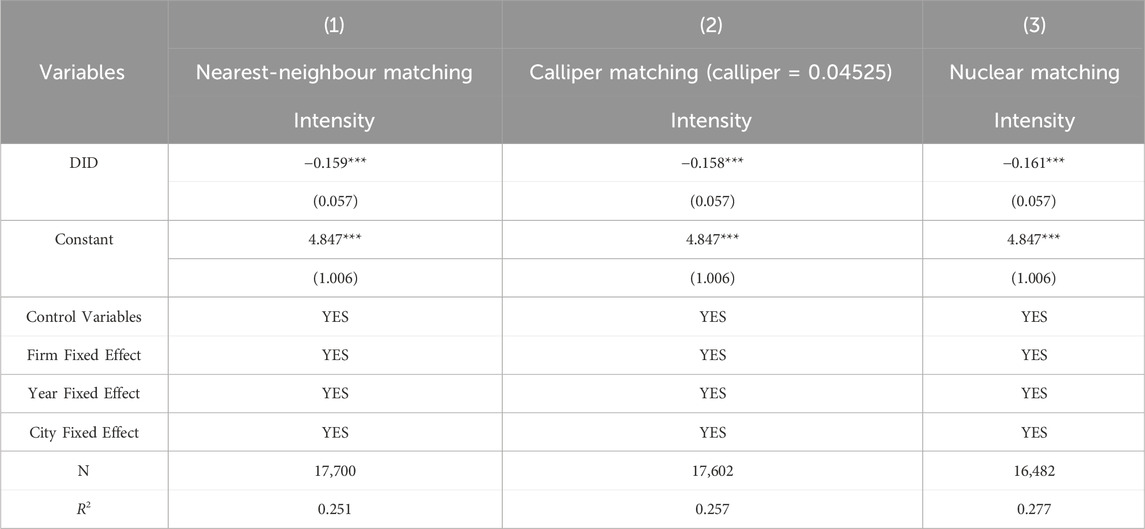Image resolution: width=1145 pixels, height=529 pixels.
Task: Click the −0.158*** value in column two
Action: coord(711,161)
